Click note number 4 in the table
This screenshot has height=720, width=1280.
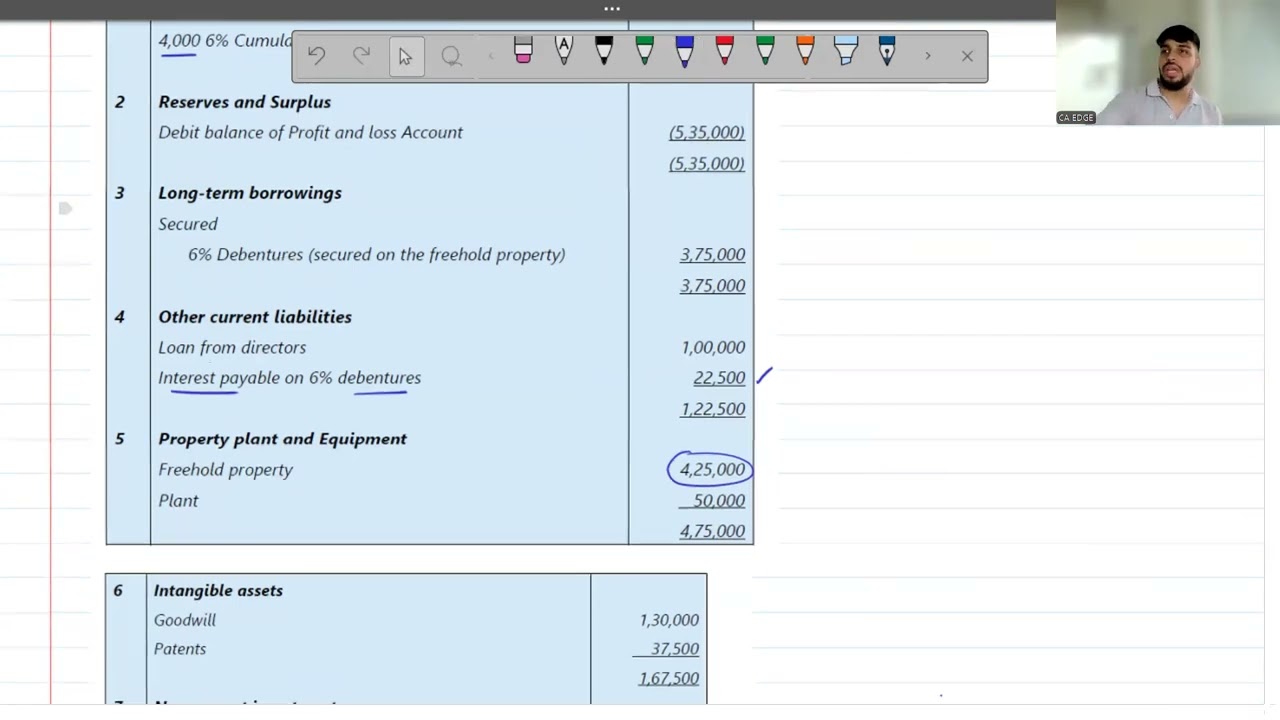pyautogui.click(x=119, y=317)
